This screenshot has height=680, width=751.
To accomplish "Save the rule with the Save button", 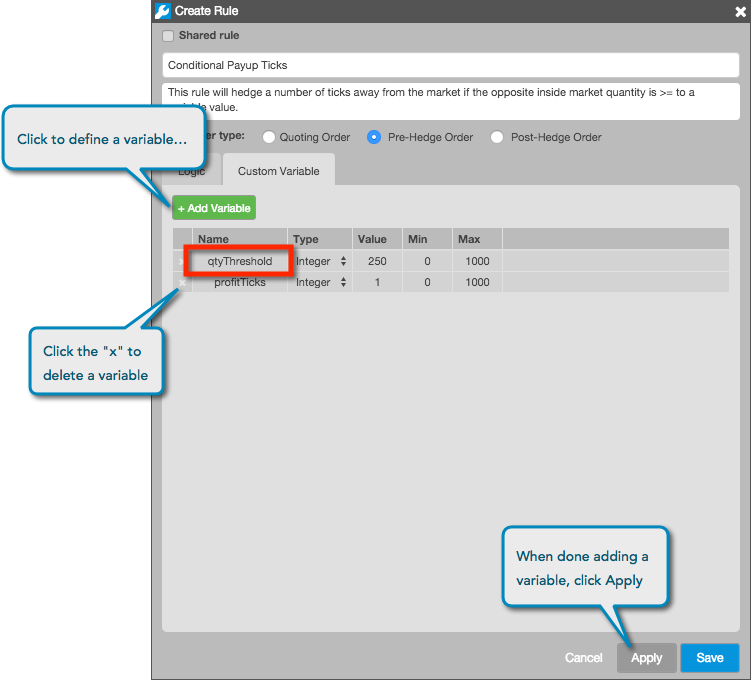I will pos(710,658).
